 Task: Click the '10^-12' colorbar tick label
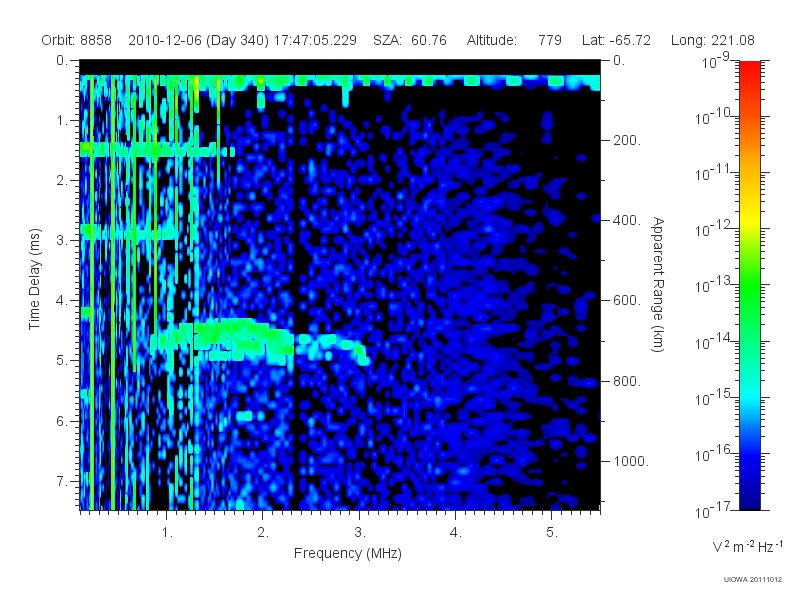tap(715, 229)
